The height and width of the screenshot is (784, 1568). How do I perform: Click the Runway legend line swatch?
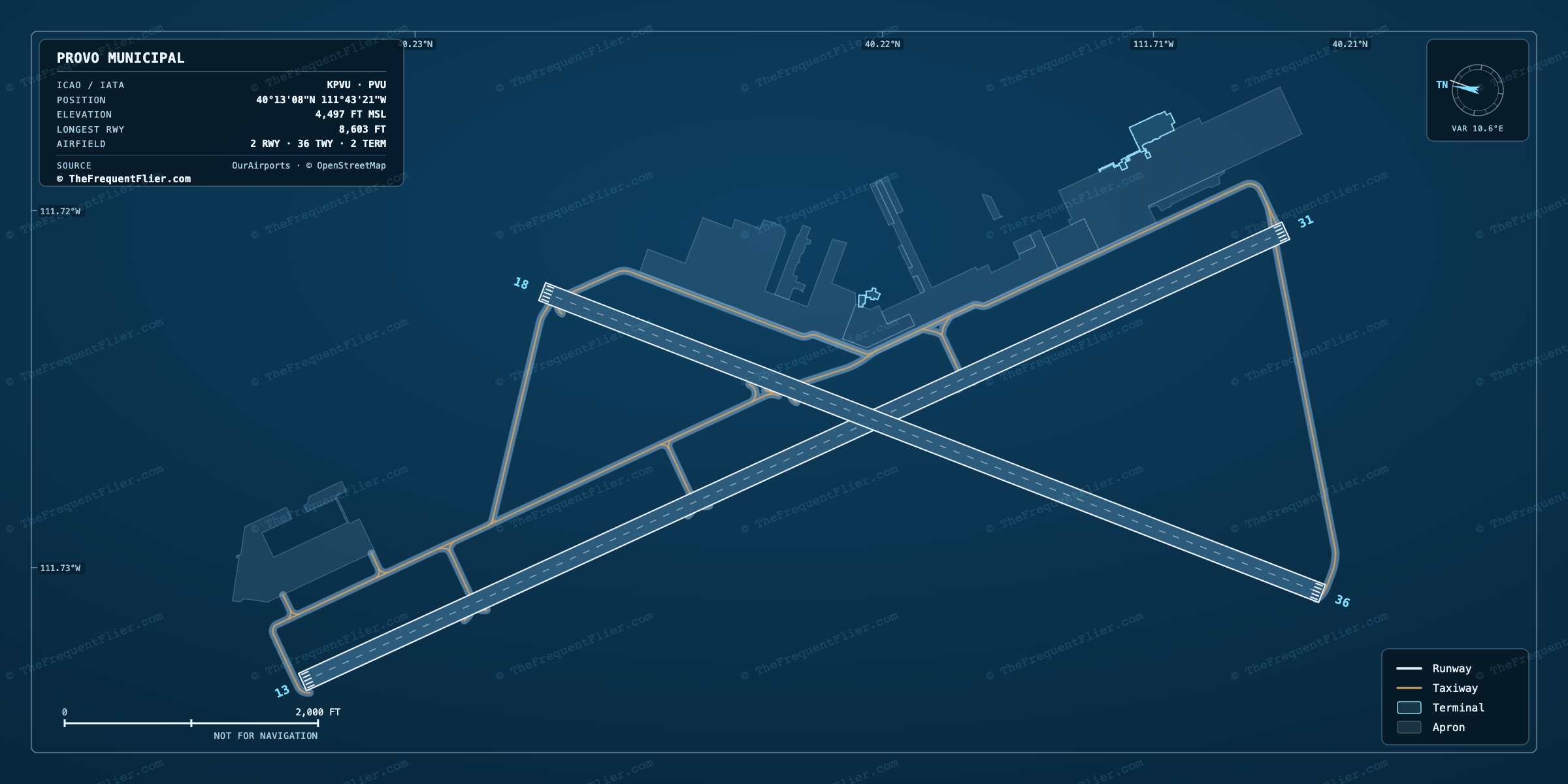[1409, 668]
